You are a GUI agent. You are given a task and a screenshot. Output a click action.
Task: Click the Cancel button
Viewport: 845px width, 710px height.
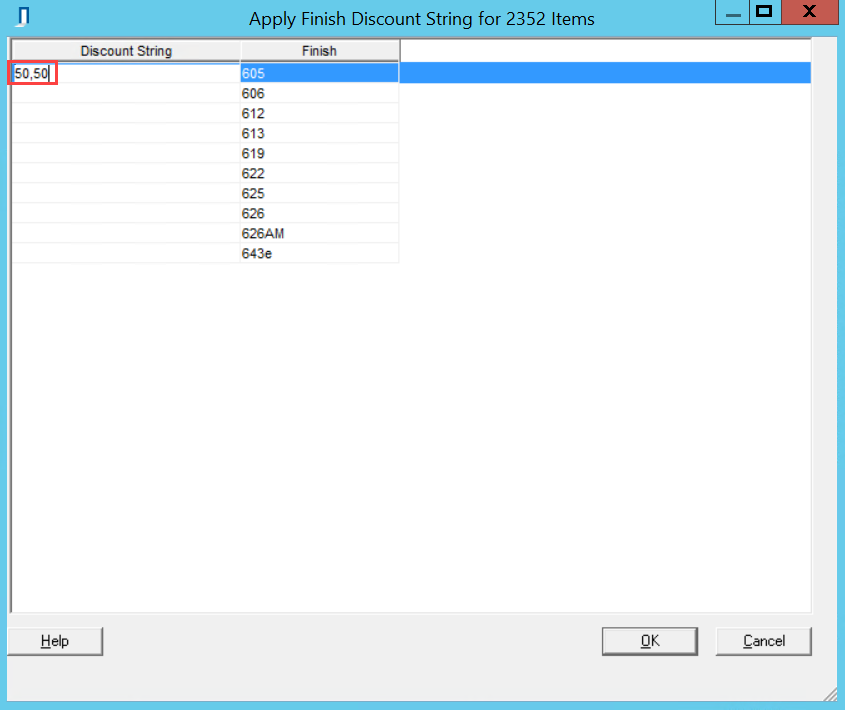point(764,641)
